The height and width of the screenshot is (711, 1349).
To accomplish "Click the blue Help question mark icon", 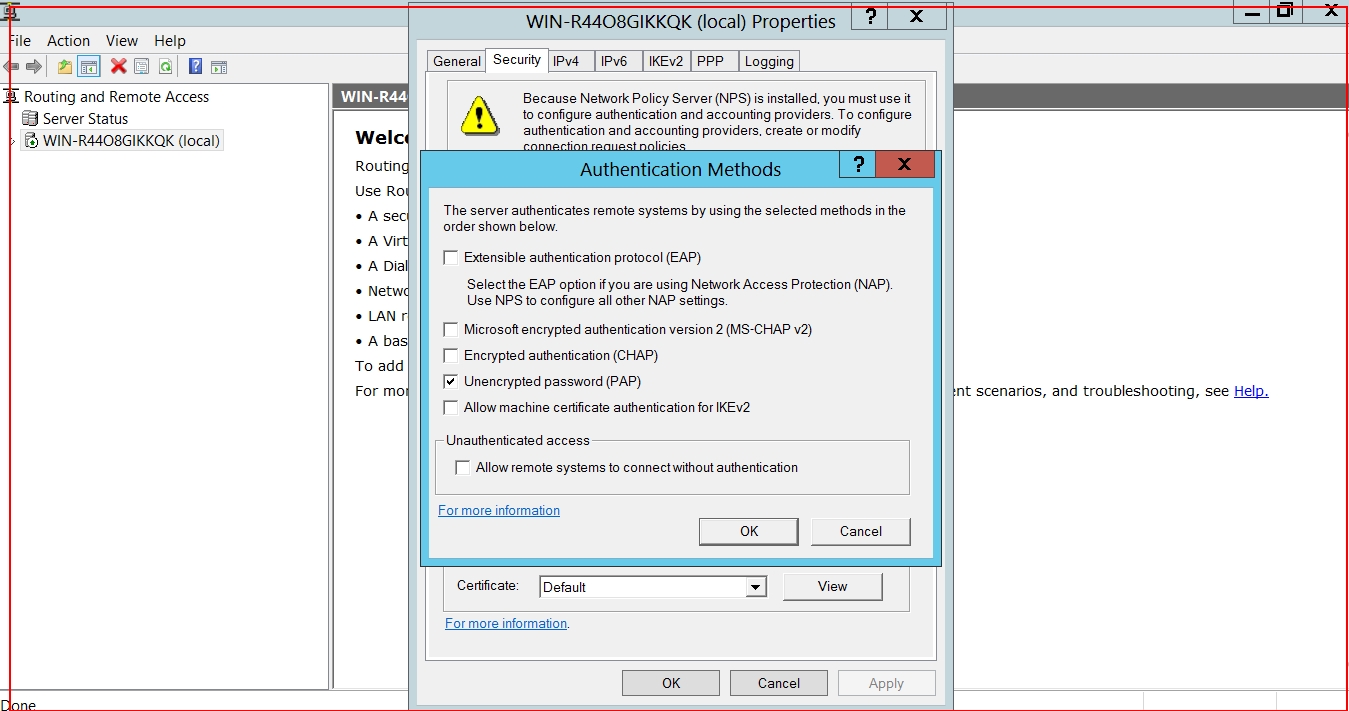I will click(x=195, y=67).
